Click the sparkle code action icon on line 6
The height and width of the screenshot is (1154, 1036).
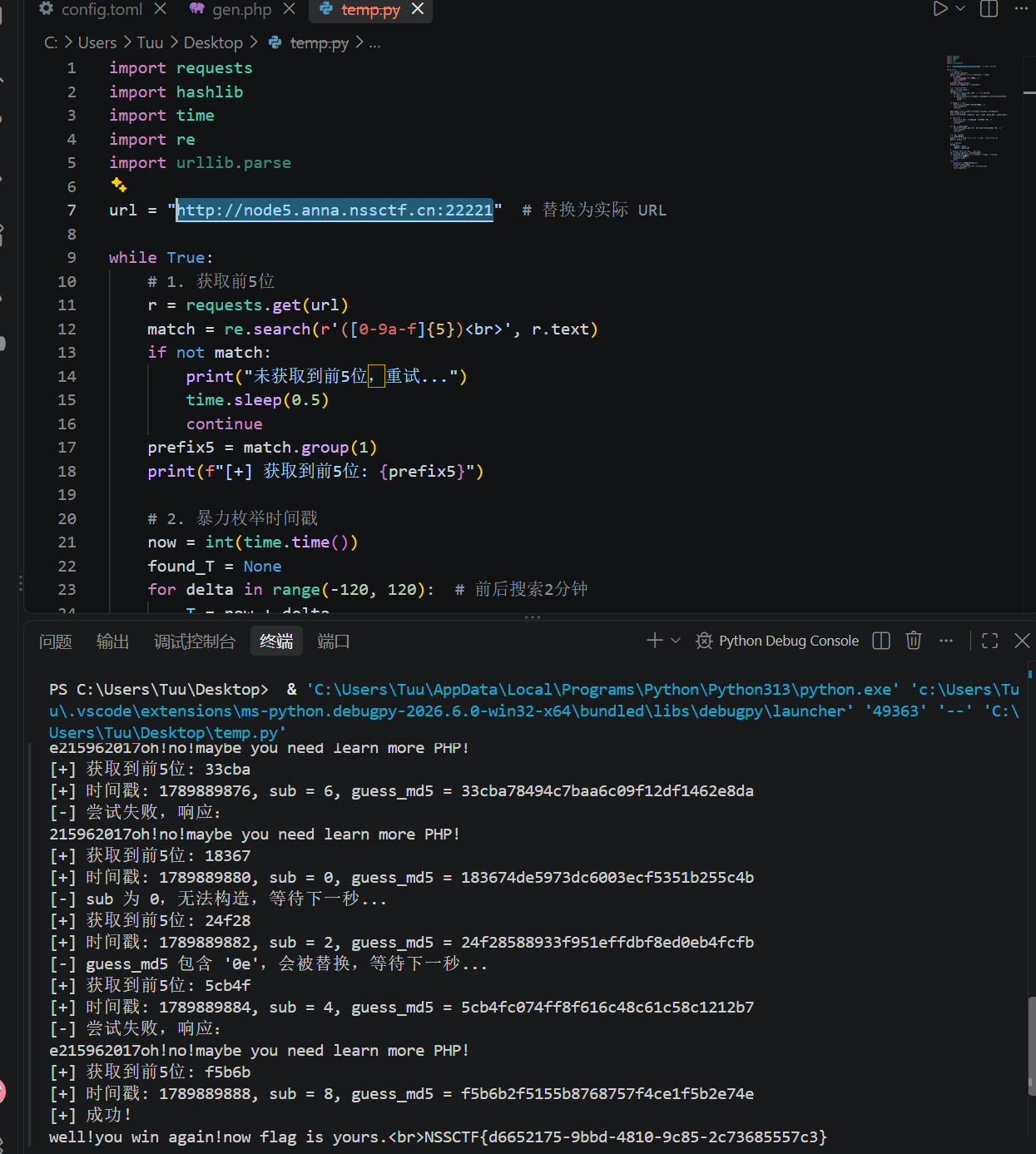point(118,185)
